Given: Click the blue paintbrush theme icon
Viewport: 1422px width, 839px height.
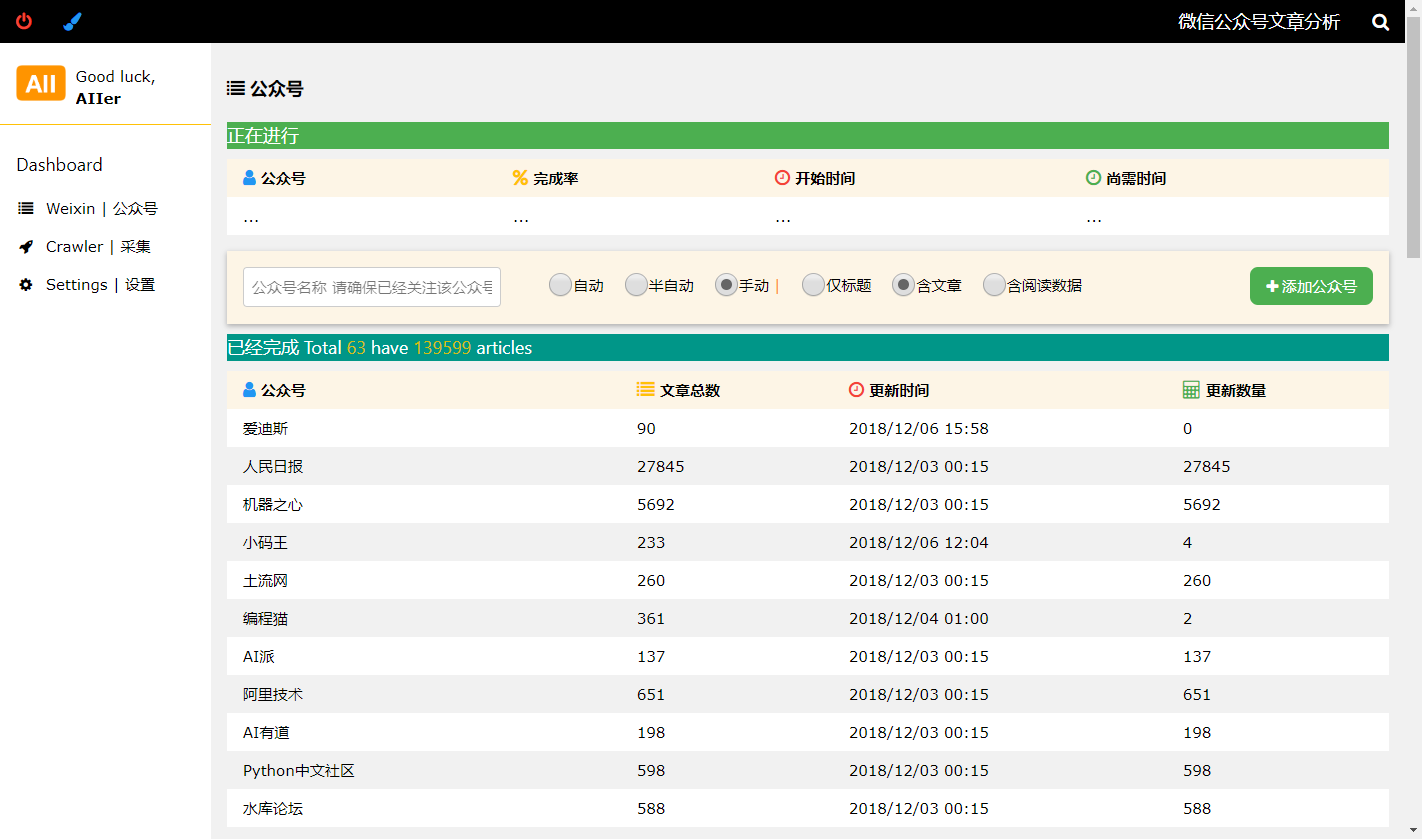Looking at the screenshot, I should point(72,21).
